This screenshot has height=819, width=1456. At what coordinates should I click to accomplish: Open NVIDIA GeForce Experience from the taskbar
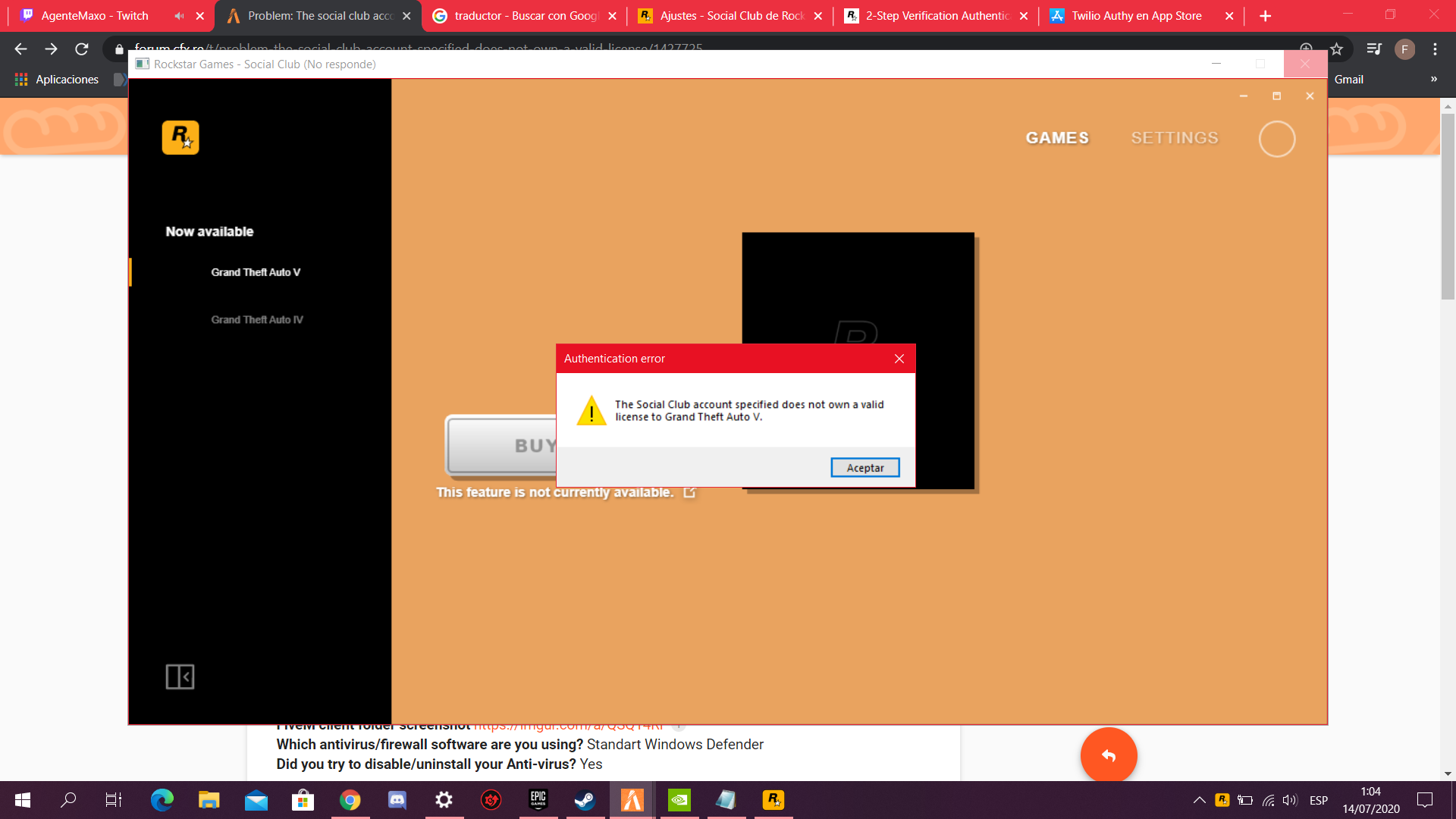(679, 800)
